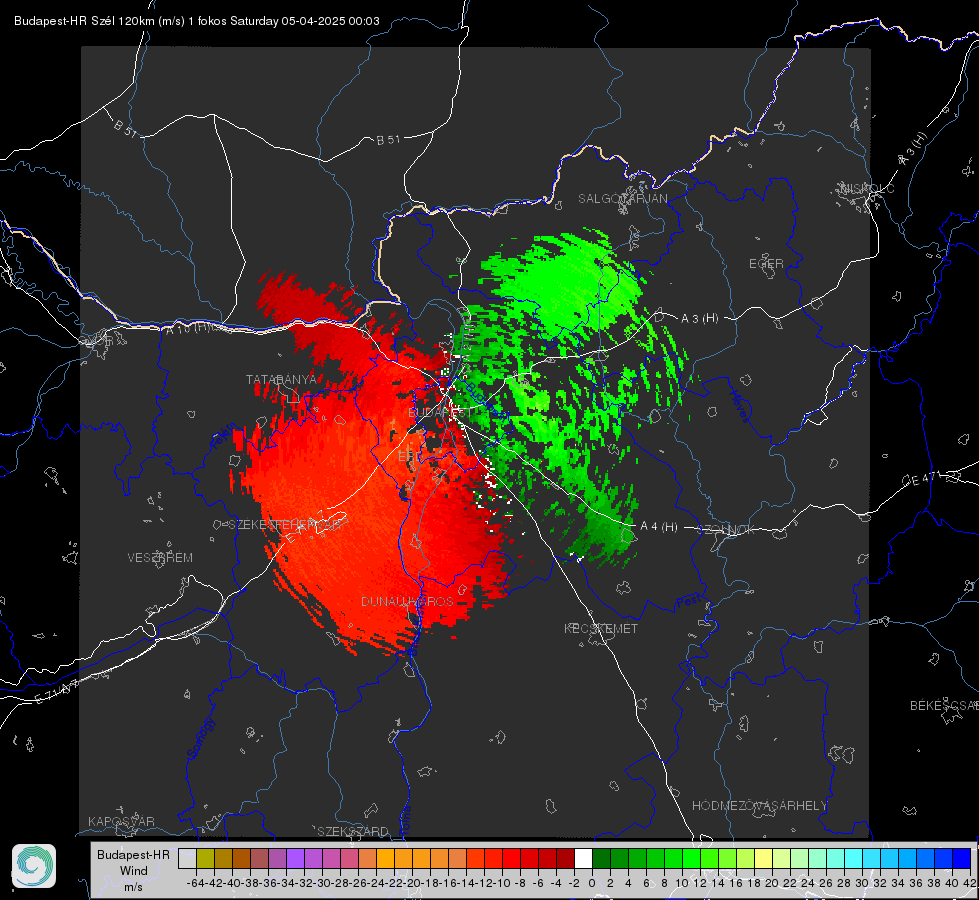Click the HÓDMEZŐVÁSÁRHELY city label
This screenshot has width=979, height=900.
pos(759,806)
